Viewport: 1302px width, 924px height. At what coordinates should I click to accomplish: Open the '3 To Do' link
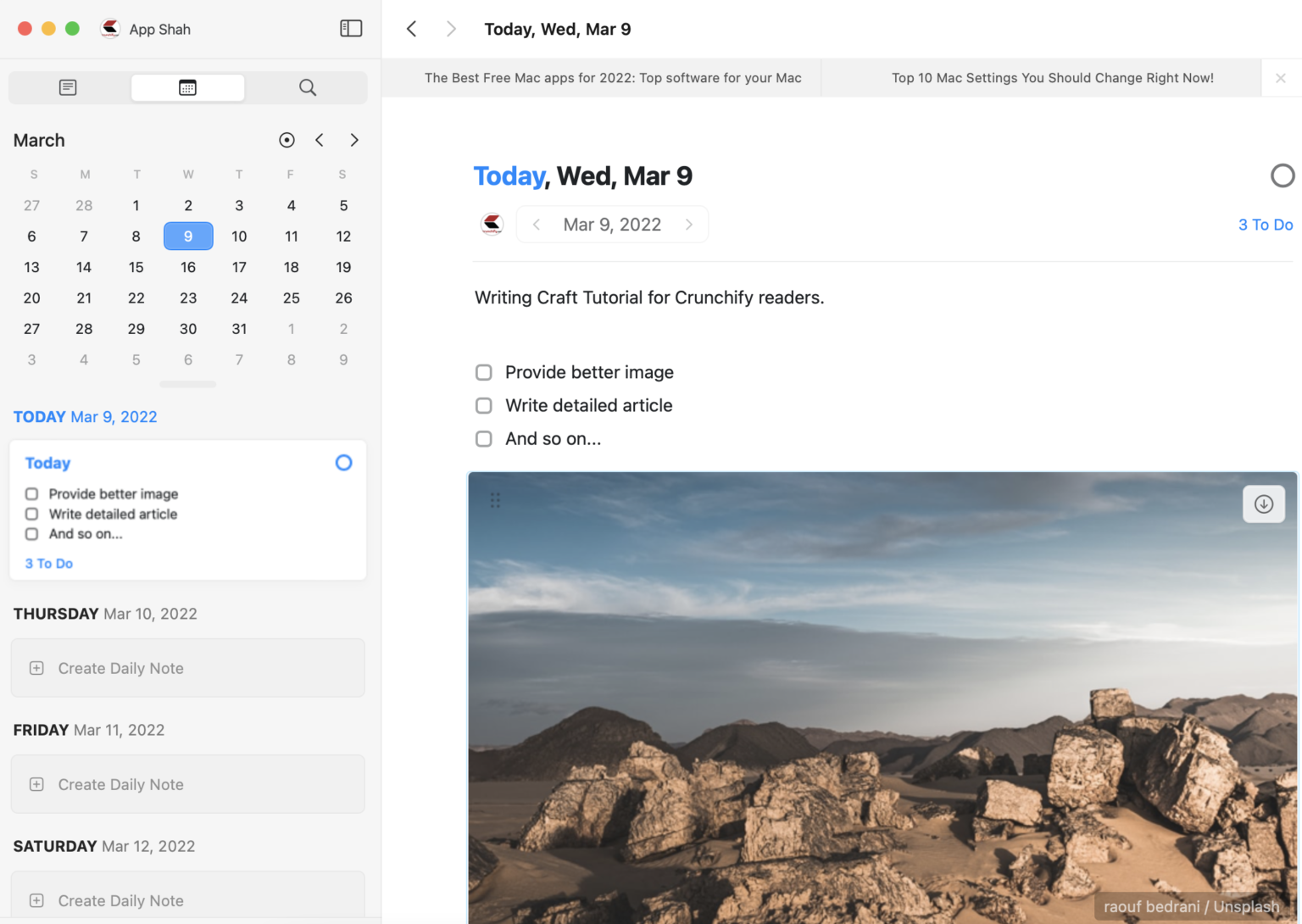tap(1265, 224)
